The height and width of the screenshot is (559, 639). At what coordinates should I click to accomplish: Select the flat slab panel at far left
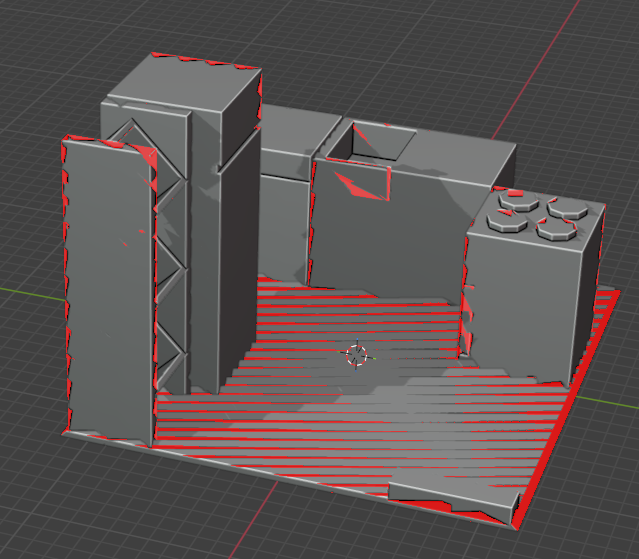tap(108, 290)
